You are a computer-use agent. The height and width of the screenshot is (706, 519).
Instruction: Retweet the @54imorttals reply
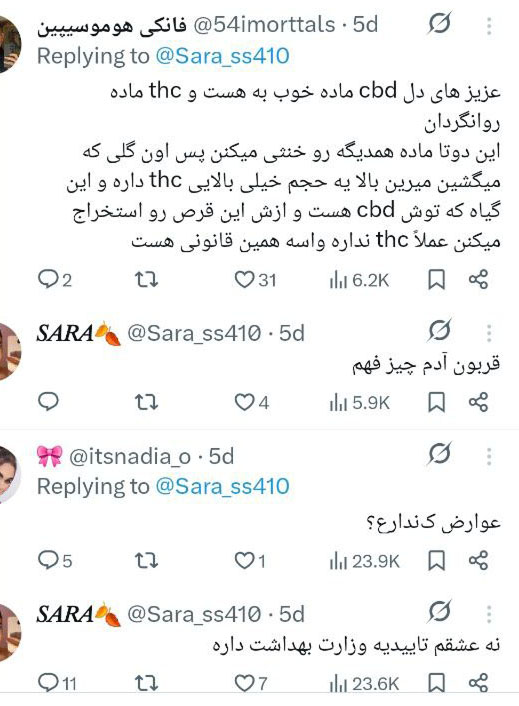pyautogui.click(x=147, y=280)
